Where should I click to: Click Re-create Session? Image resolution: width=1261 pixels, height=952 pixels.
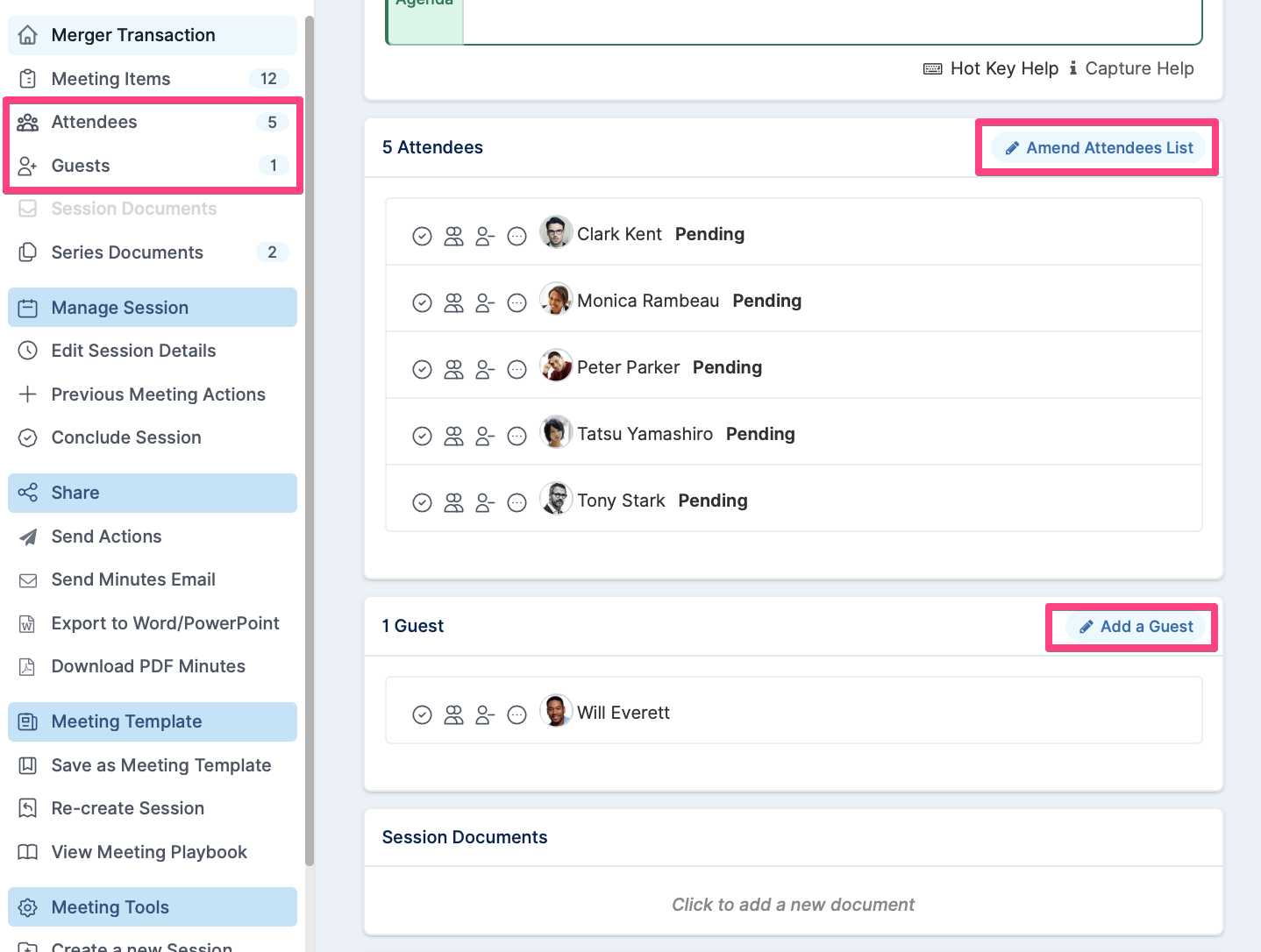(x=153, y=808)
